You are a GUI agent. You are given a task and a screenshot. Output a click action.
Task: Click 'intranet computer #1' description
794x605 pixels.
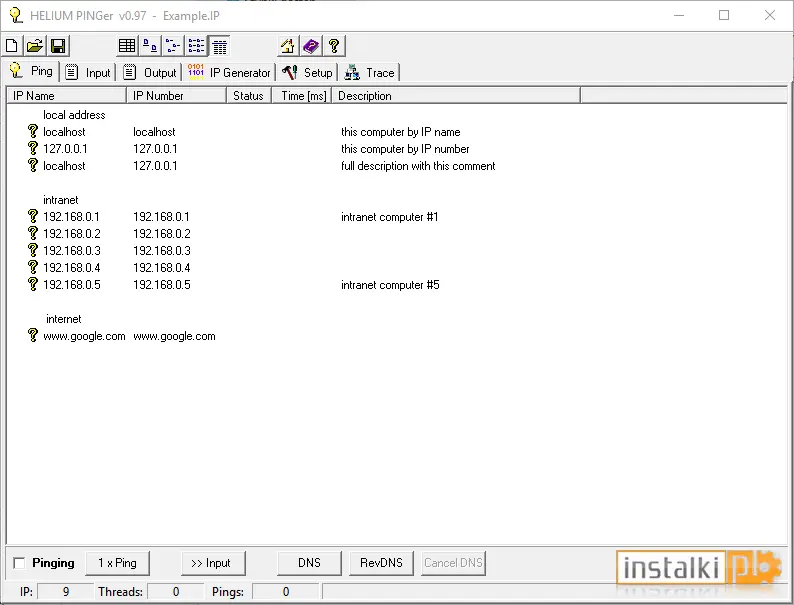(389, 217)
